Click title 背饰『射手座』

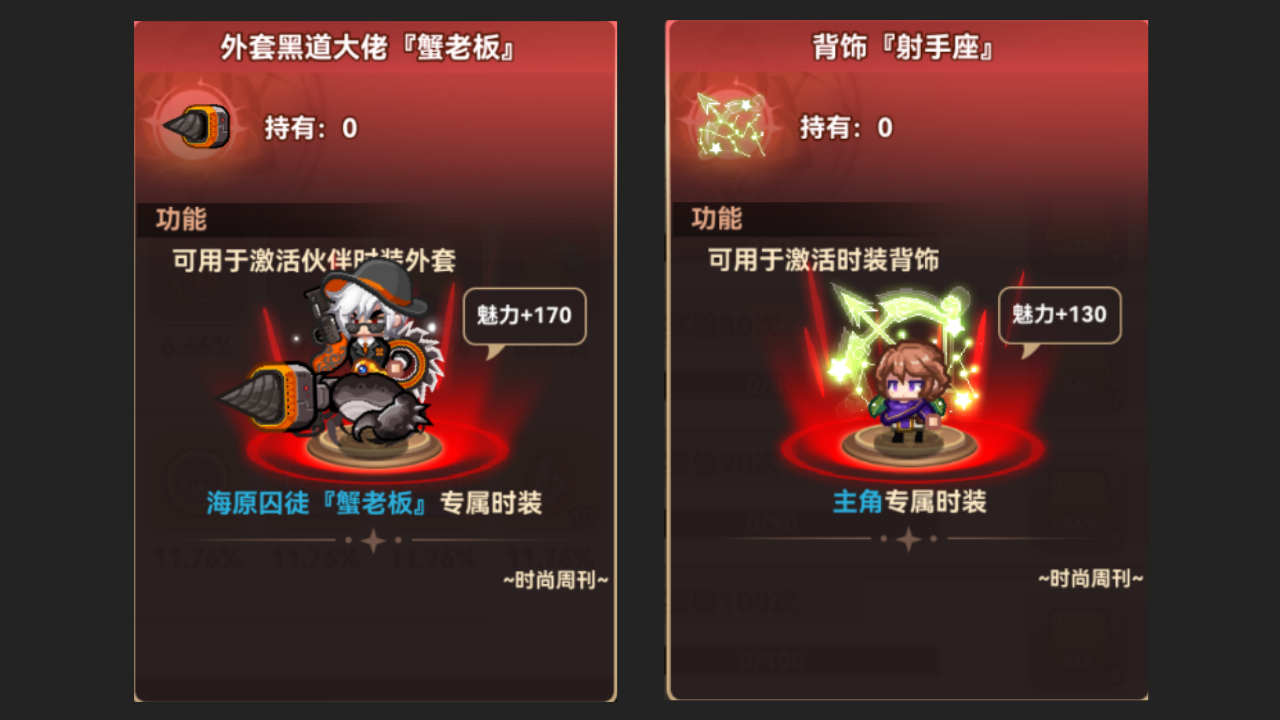coord(902,47)
